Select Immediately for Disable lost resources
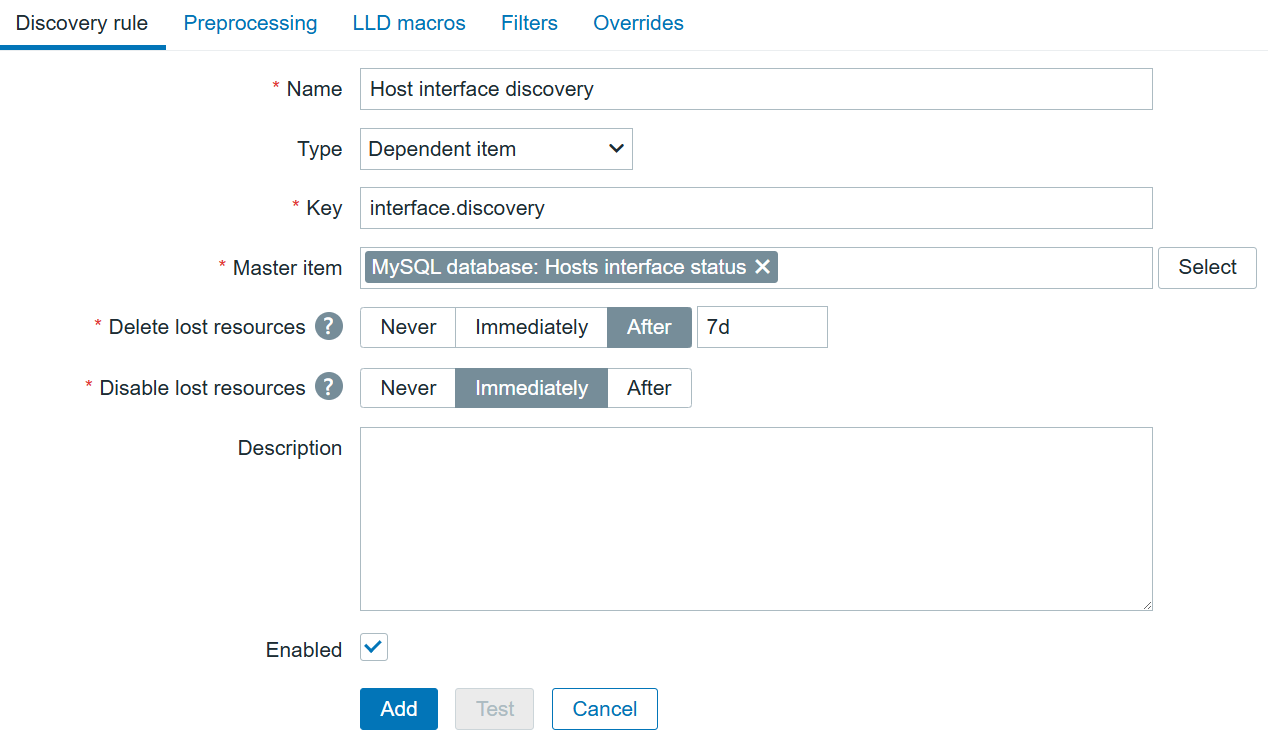The height and width of the screenshot is (738, 1268). (x=531, y=388)
